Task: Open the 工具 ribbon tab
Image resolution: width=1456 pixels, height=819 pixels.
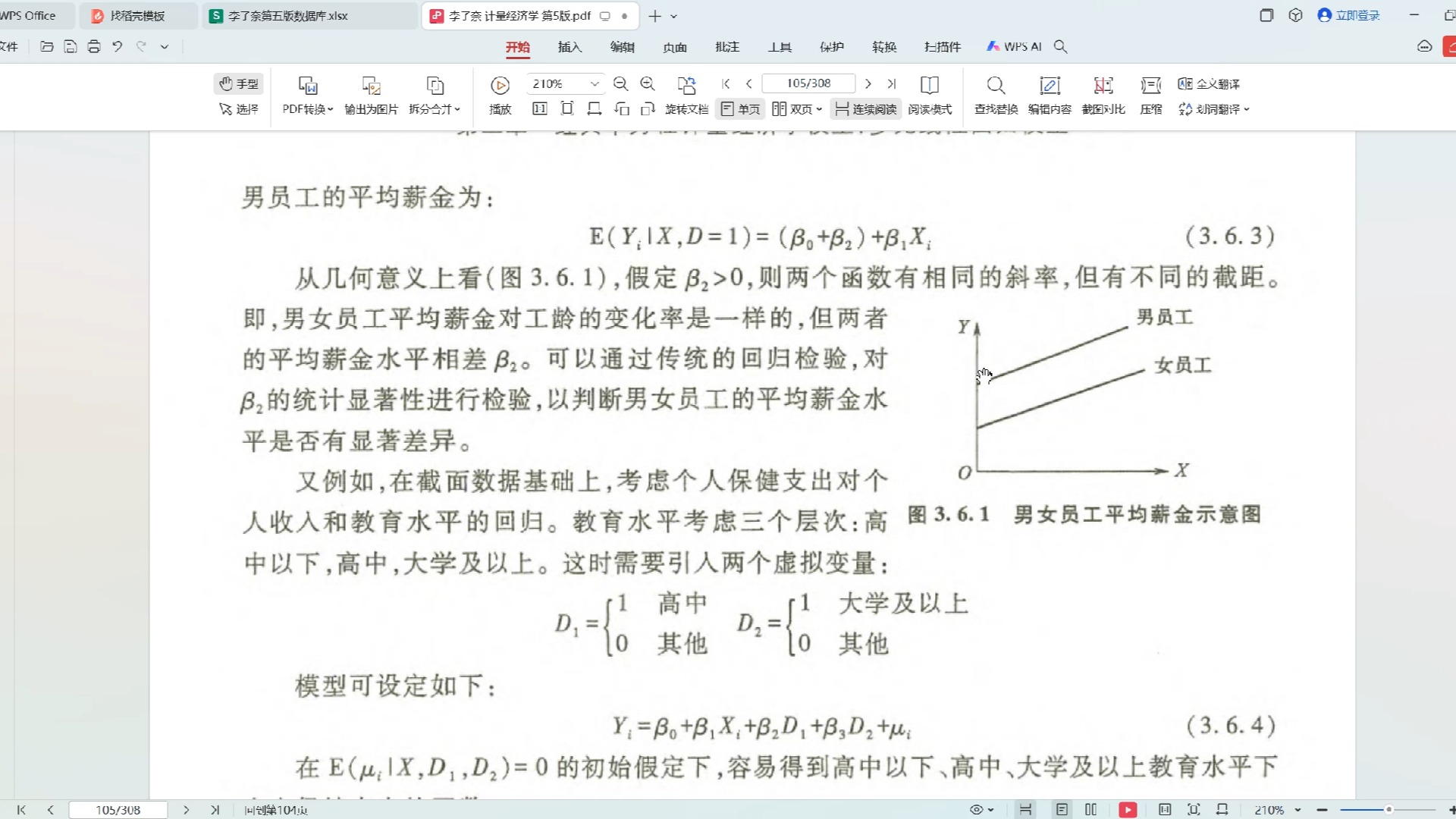Action: (780, 47)
